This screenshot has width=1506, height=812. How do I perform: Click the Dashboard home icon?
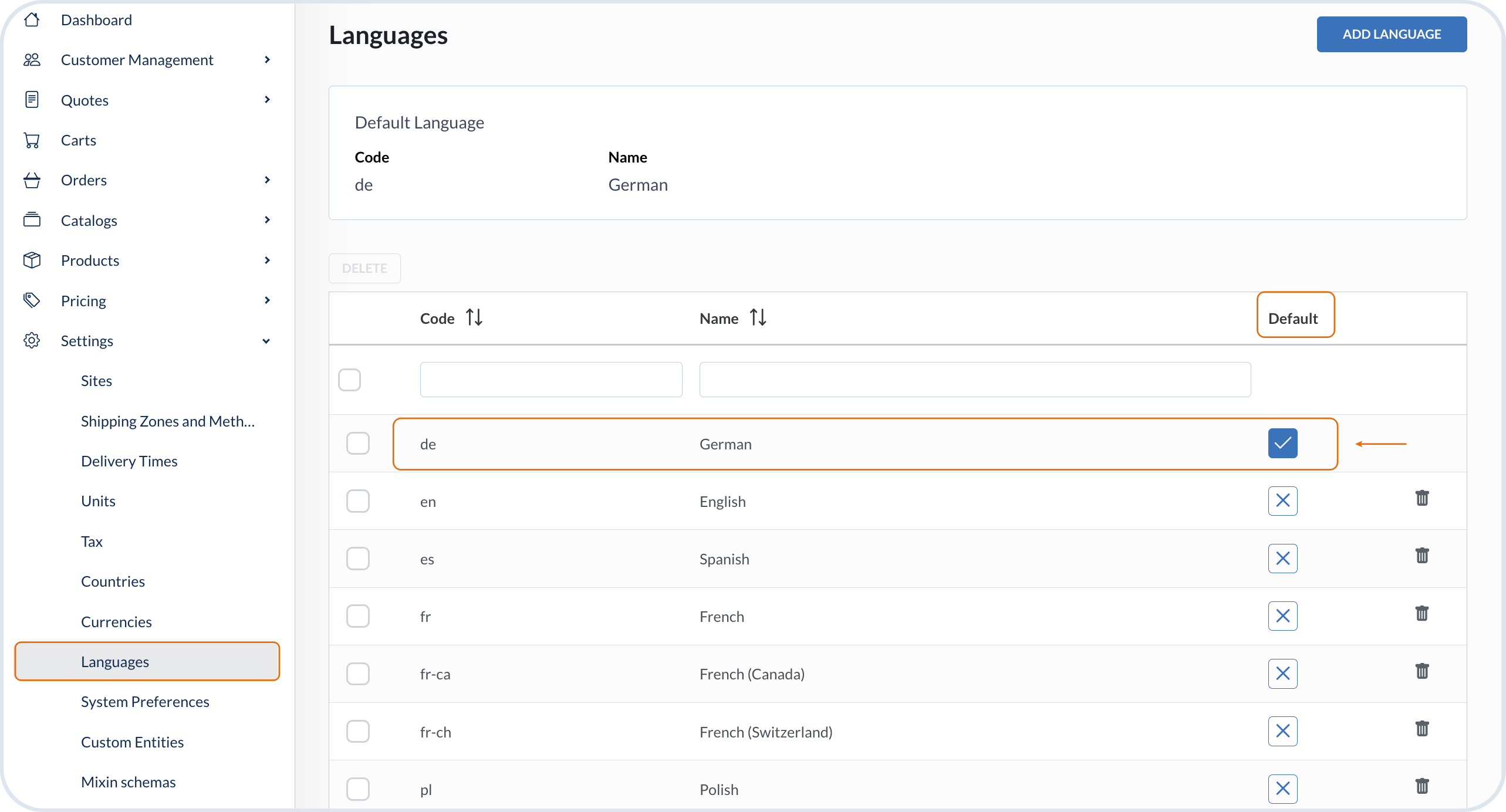pos(32,20)
